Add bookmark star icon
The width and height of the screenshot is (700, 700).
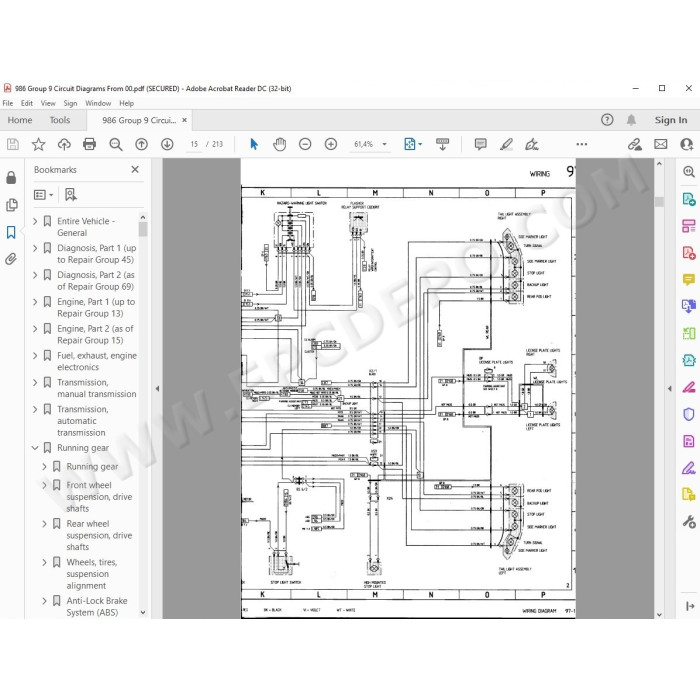point(38,144)
